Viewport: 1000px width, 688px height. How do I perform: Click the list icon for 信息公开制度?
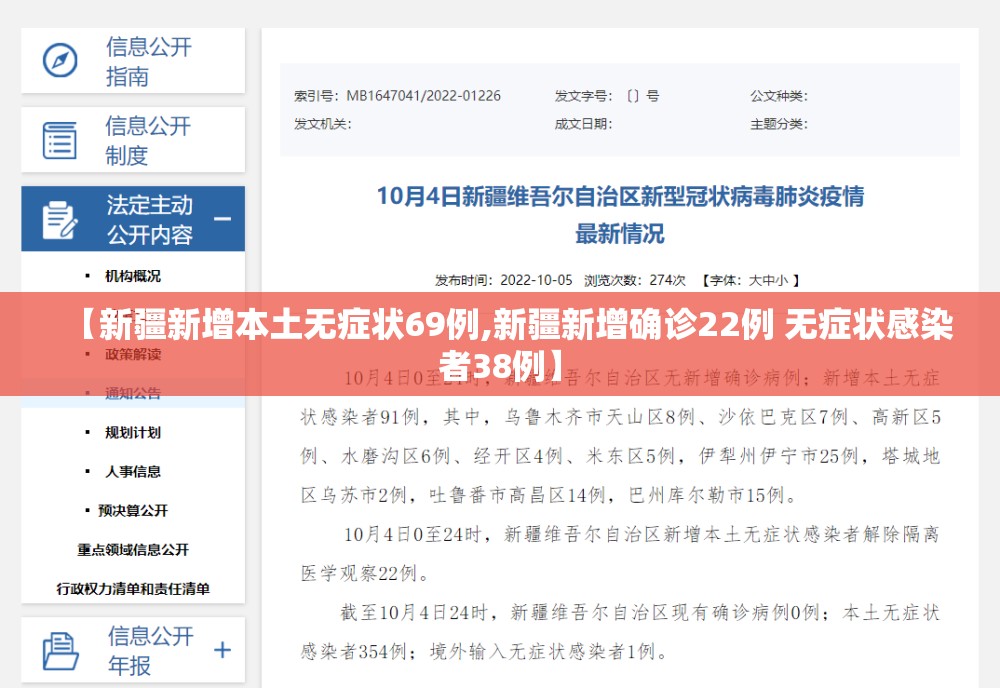(x=59, y=140)
